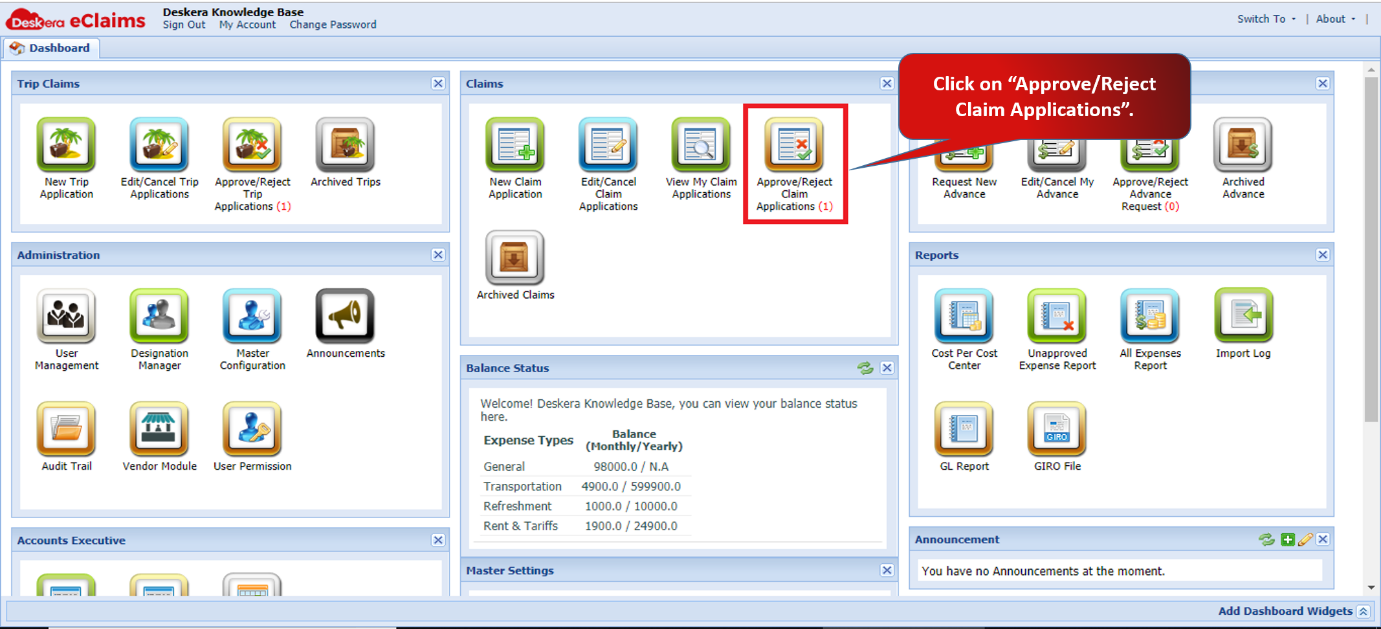Click the Deskera eClaims logo
The image size is (1381, 629).
76,20
